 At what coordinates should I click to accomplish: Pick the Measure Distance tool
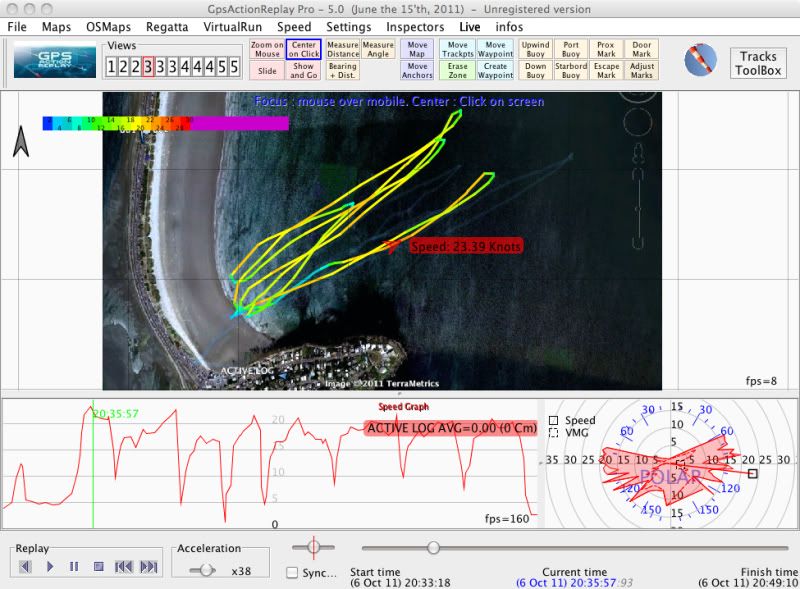(343, 50)
